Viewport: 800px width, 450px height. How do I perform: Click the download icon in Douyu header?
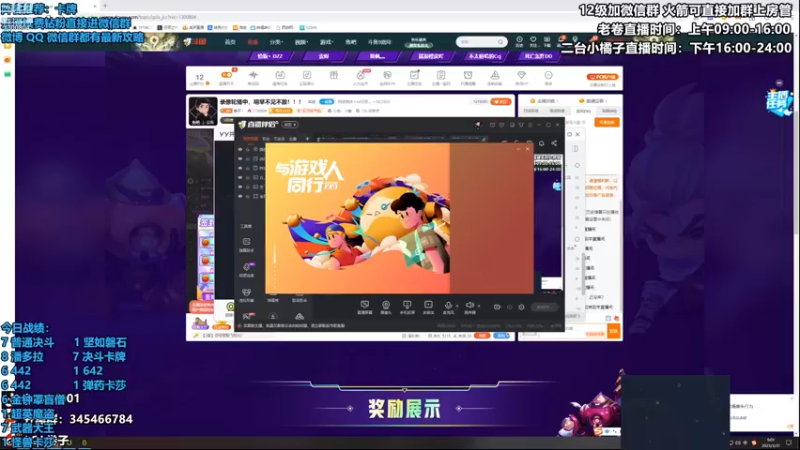tap(547, 40)
